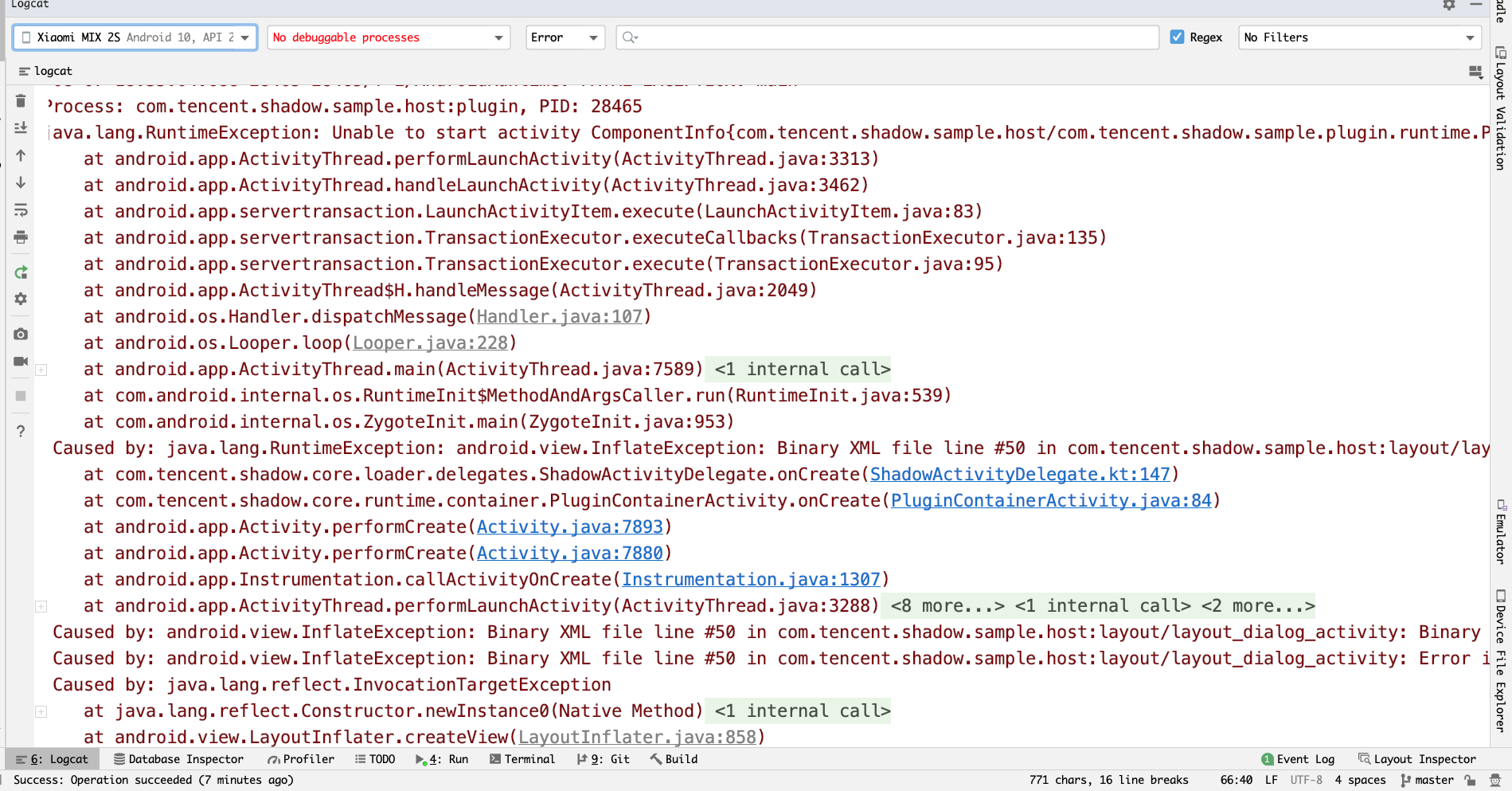Follow the Handler.java:107 source link
1512x791 pixels.
click(559, 316)
